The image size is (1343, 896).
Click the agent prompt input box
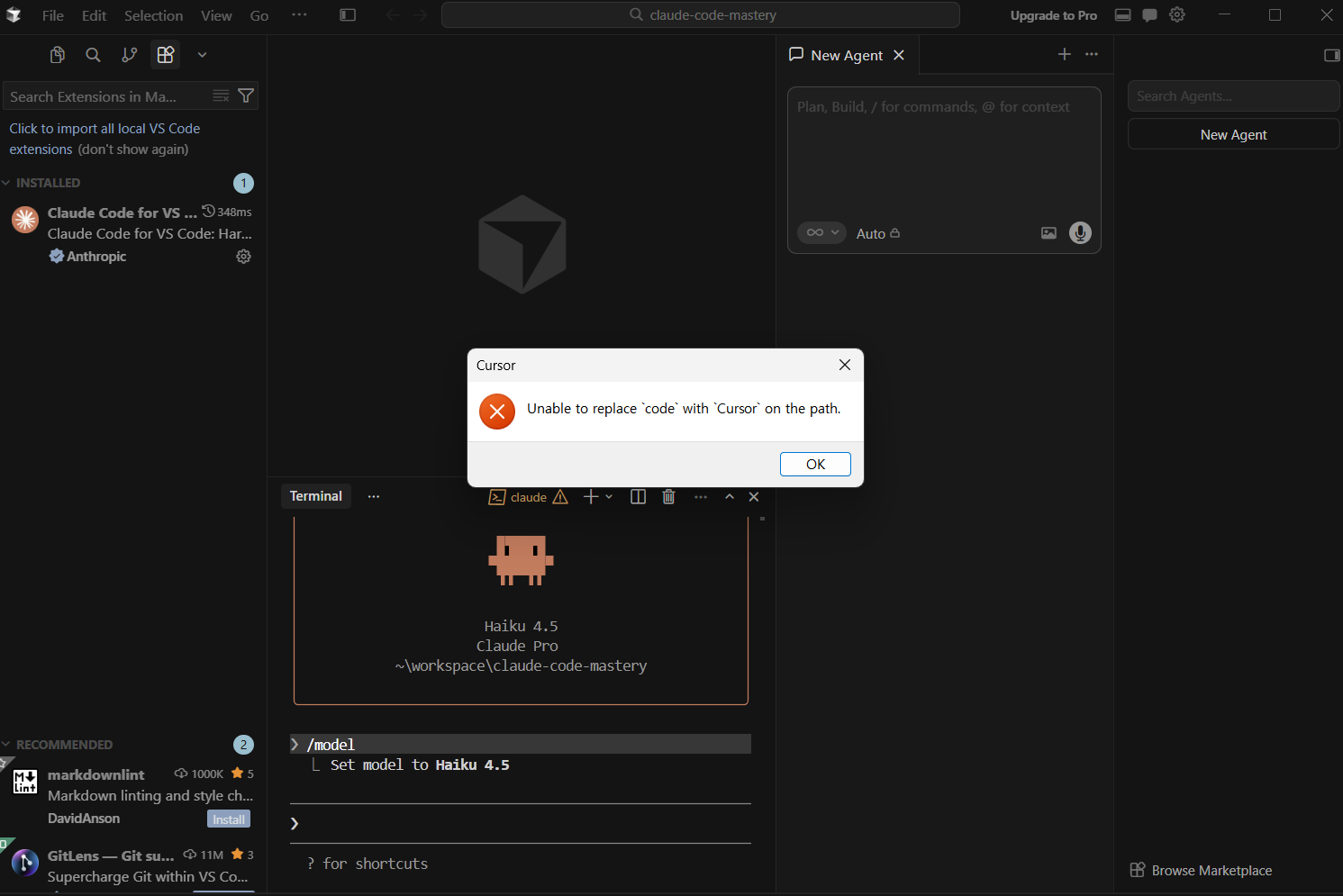(x=944, y=151)
